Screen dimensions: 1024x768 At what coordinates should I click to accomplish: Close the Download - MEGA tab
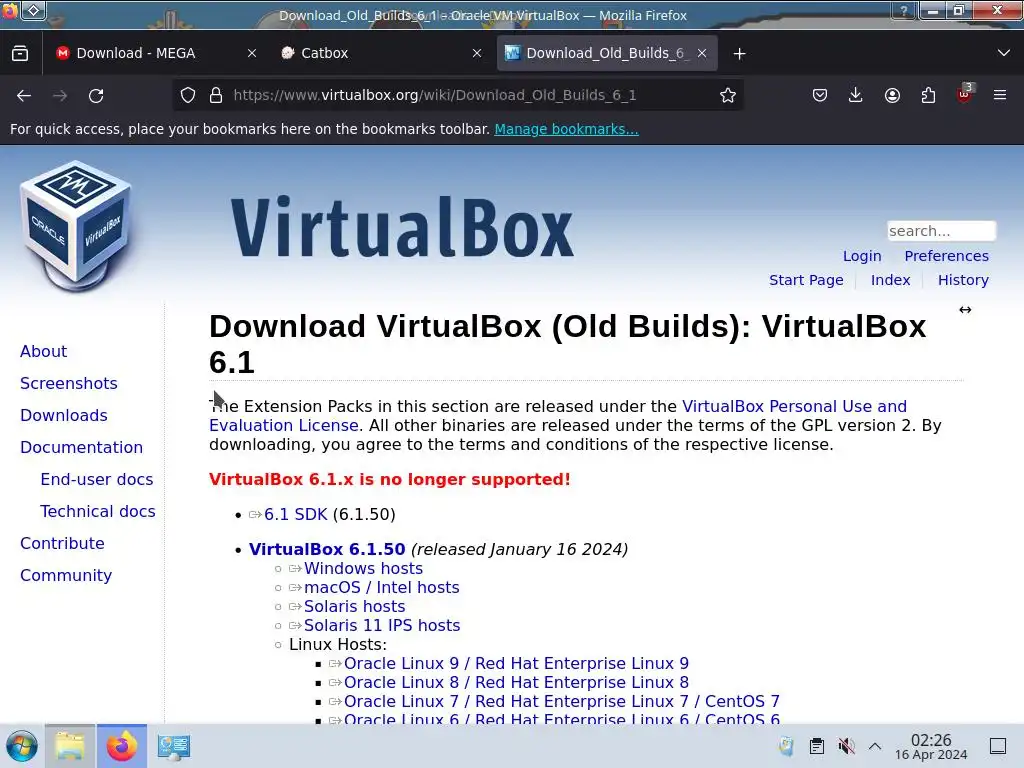click(x=252, y=54)
